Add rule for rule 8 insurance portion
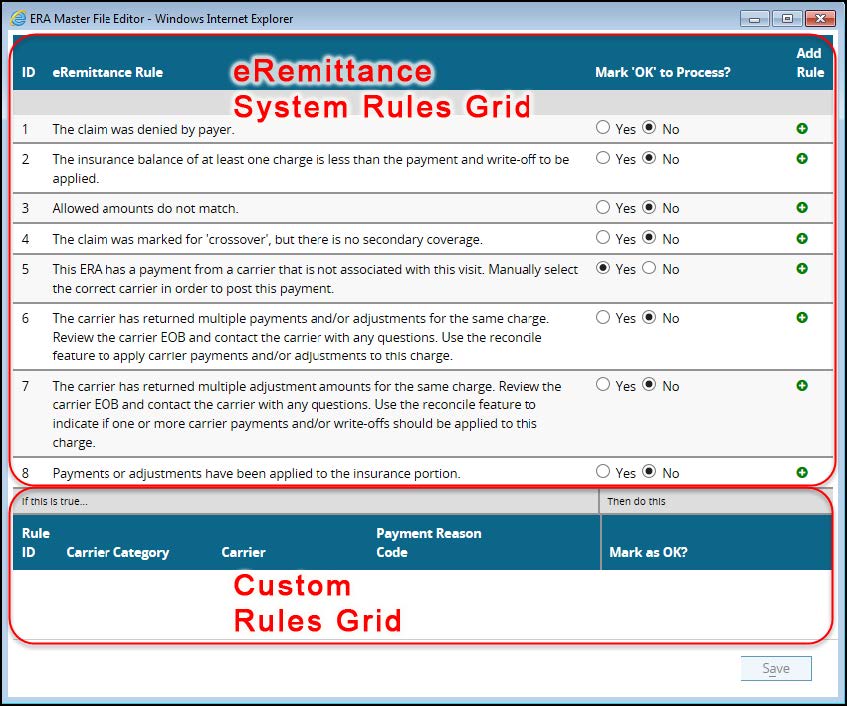 click(x=802, y=472)
